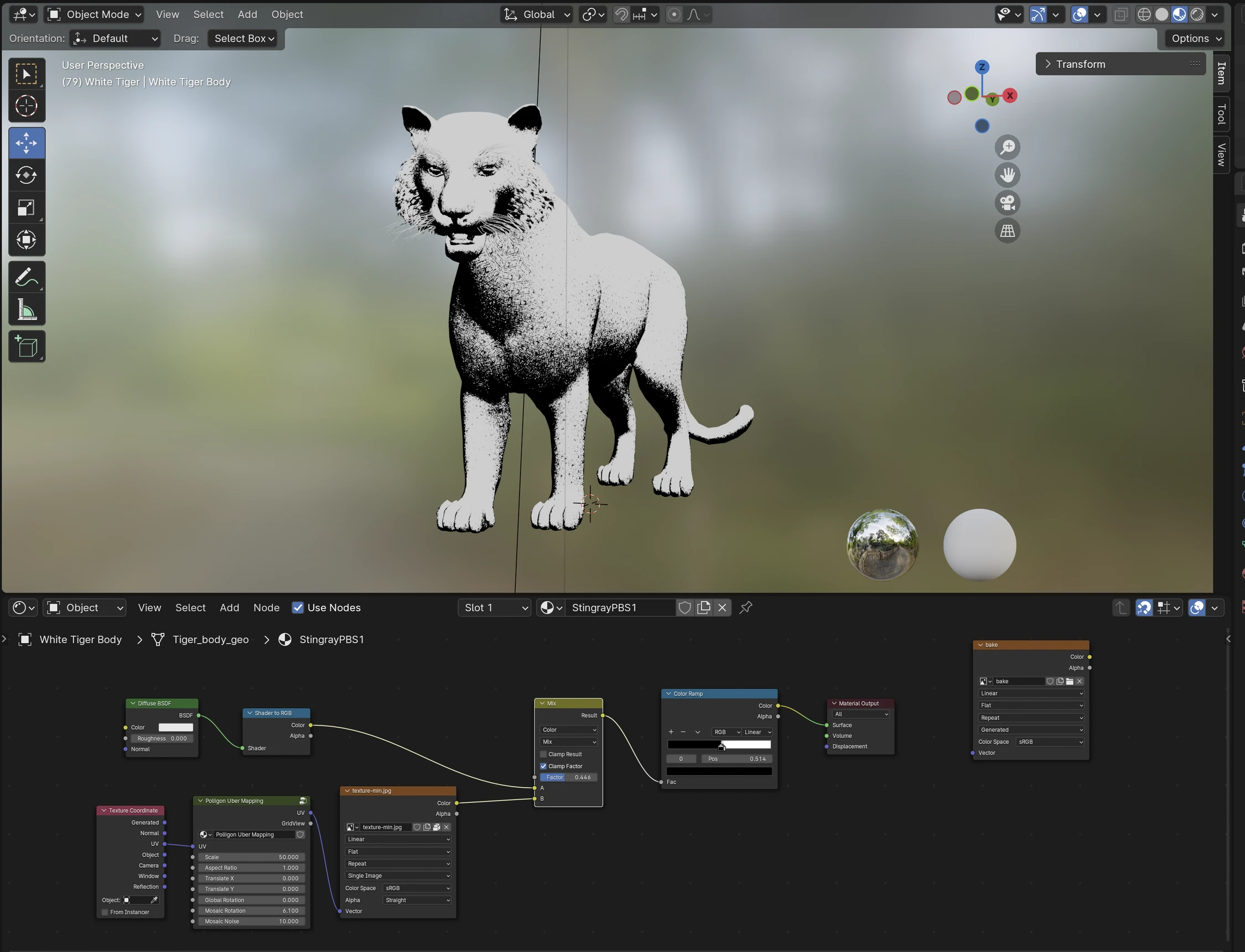Click the Add Cube tool
Image resolution: width=1245 pixels, height=952 pixels.
tap(26, 346)
